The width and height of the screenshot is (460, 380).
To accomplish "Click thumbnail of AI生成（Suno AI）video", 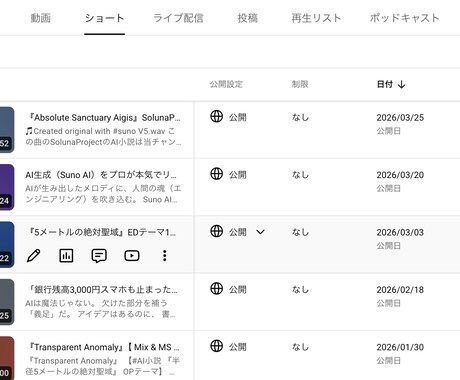I will pos(7,187).
